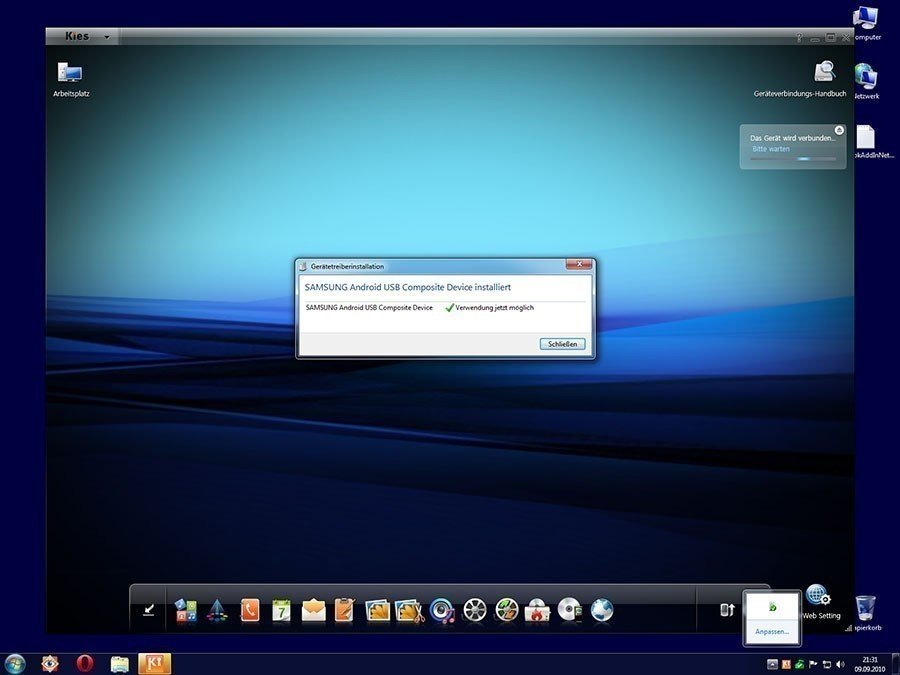Click the 'Bitte warten' text
900x675 pixels.
(x=771, y=149)
